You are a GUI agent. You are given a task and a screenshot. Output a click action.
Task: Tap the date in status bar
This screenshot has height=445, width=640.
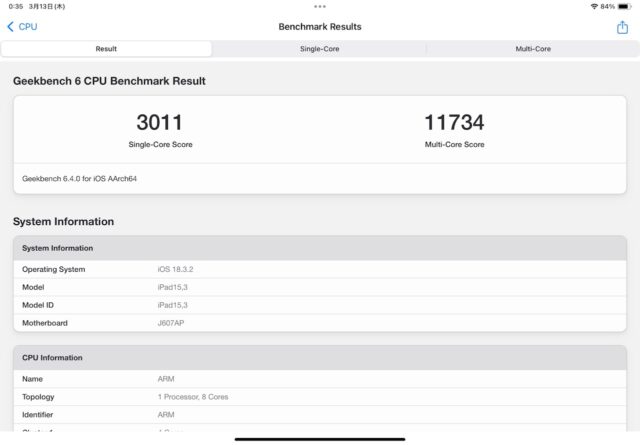click(47, 7)
